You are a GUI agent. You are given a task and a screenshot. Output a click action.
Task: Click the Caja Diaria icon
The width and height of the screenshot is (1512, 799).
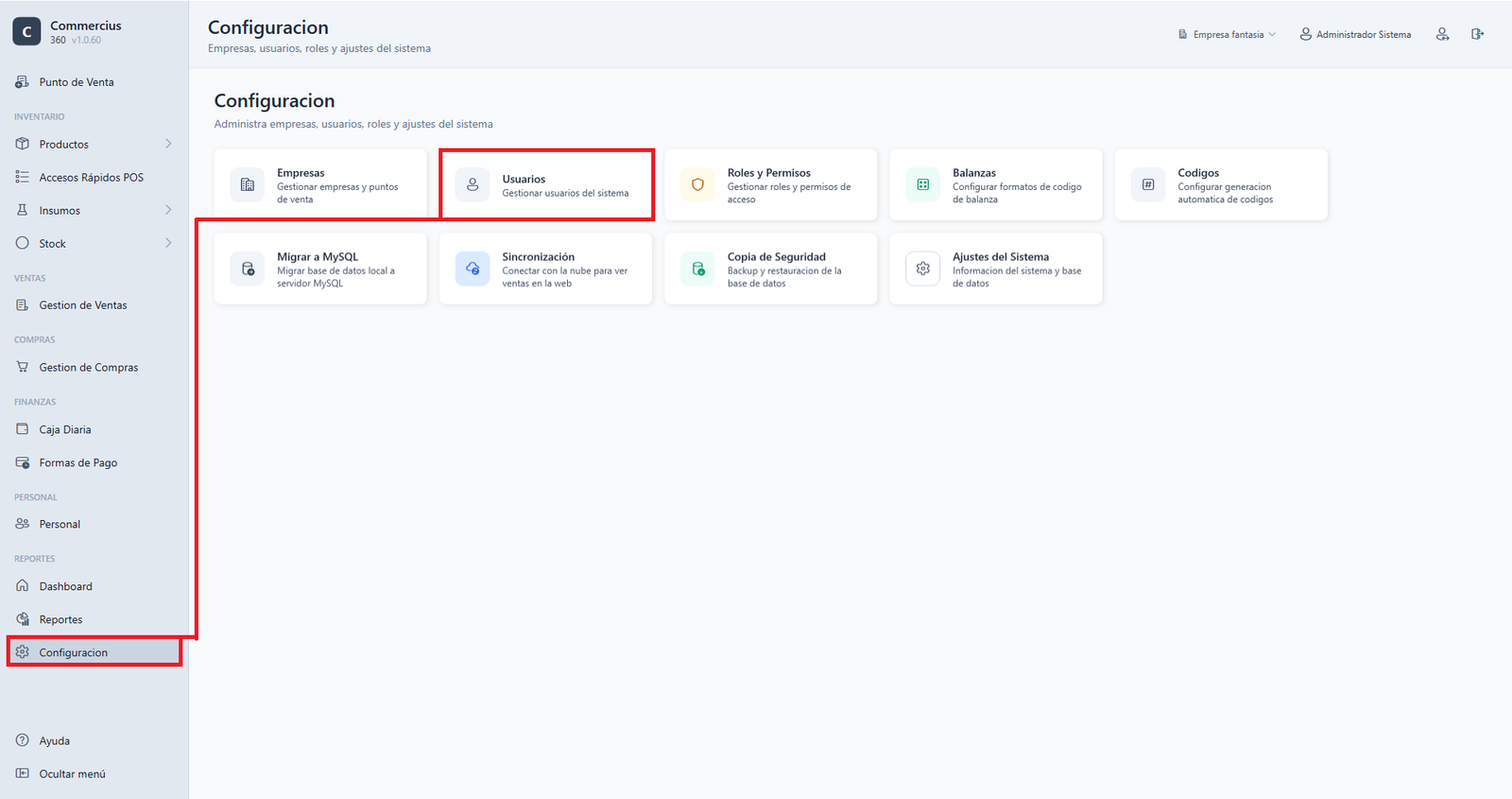(22, 428)
